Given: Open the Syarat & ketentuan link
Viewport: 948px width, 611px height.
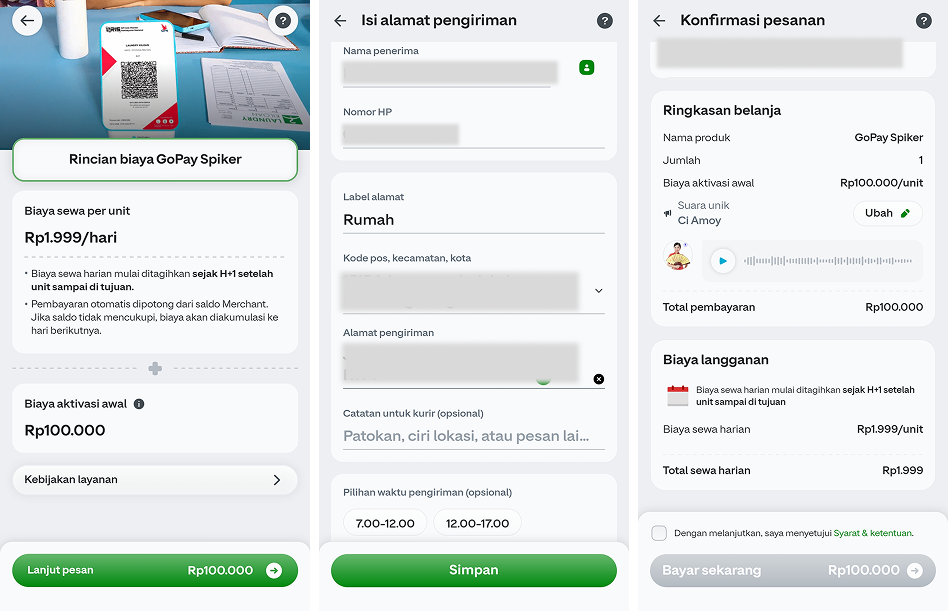Looking at the screenshot, I should (872, 533).
